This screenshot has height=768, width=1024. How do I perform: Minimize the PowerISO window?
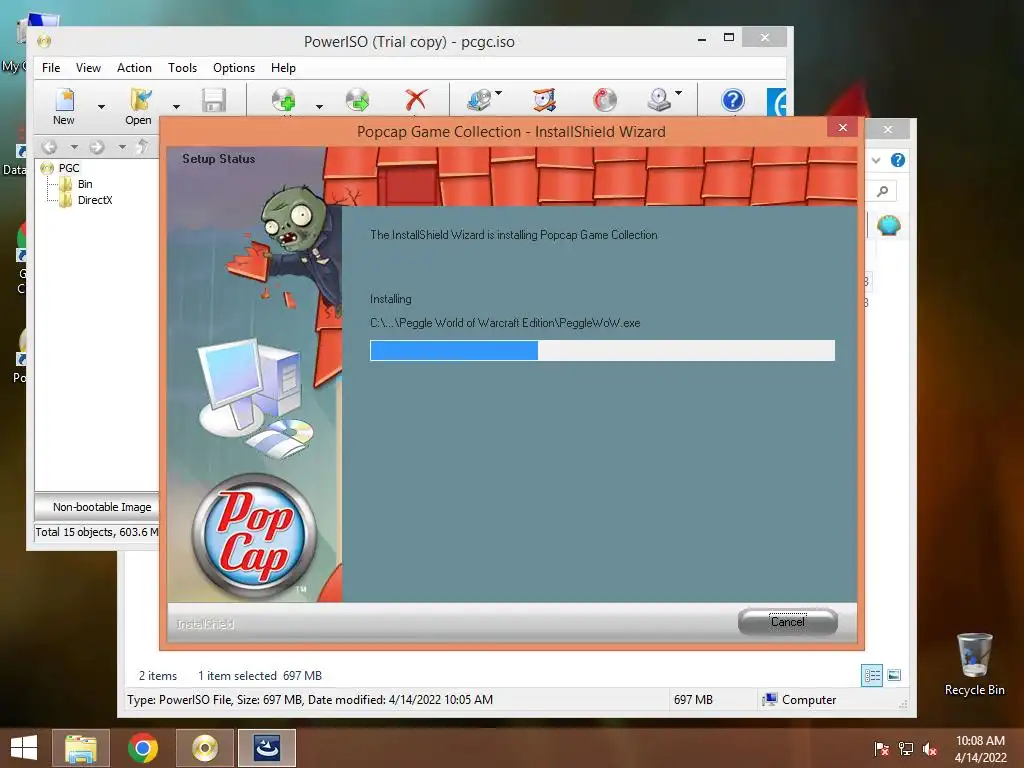702,39
